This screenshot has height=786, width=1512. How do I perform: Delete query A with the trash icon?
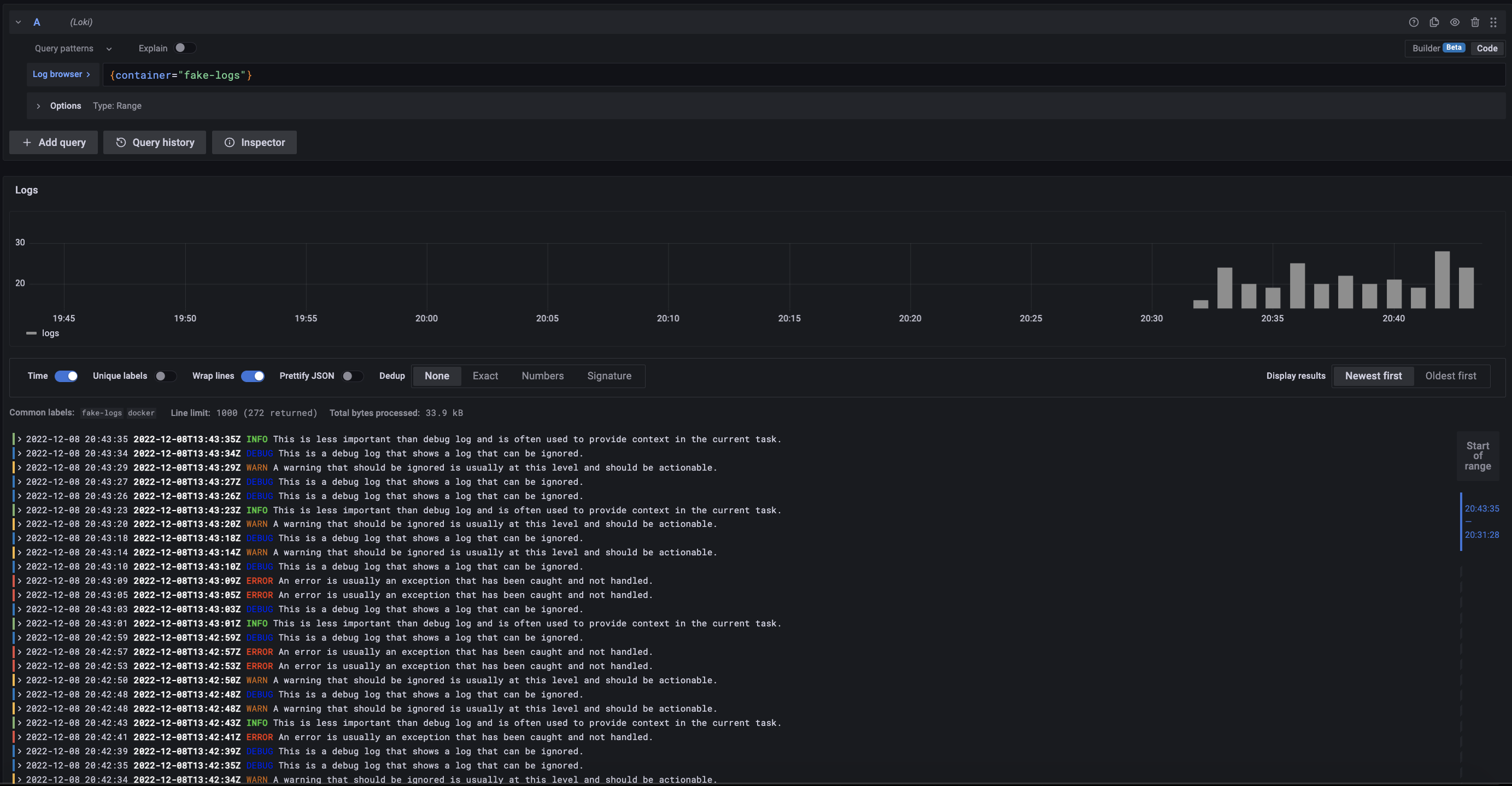[1474, 22]
